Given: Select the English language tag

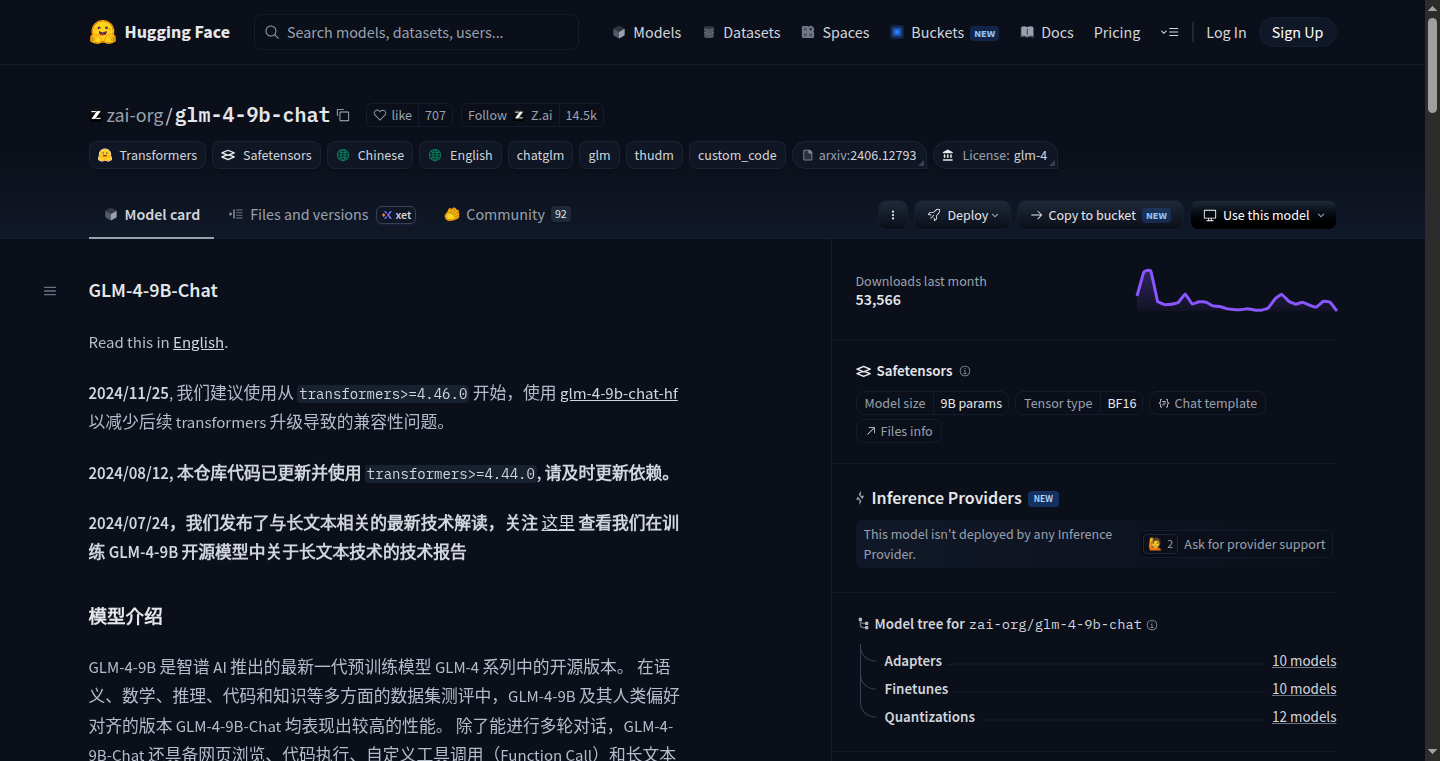Looking at the screenshot, I should (460, 155).
